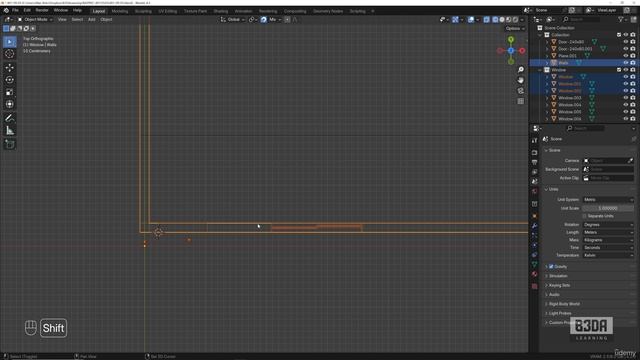Open the Temperature Kelvin dropdown
640x360 pixels.
click(608, 256)
